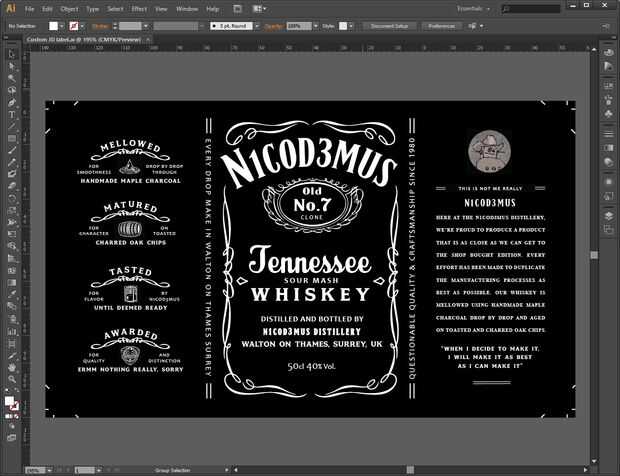Launch Adobe Bridge from the menu bar
Screen dimensions: 620x476
click(237, 9)
